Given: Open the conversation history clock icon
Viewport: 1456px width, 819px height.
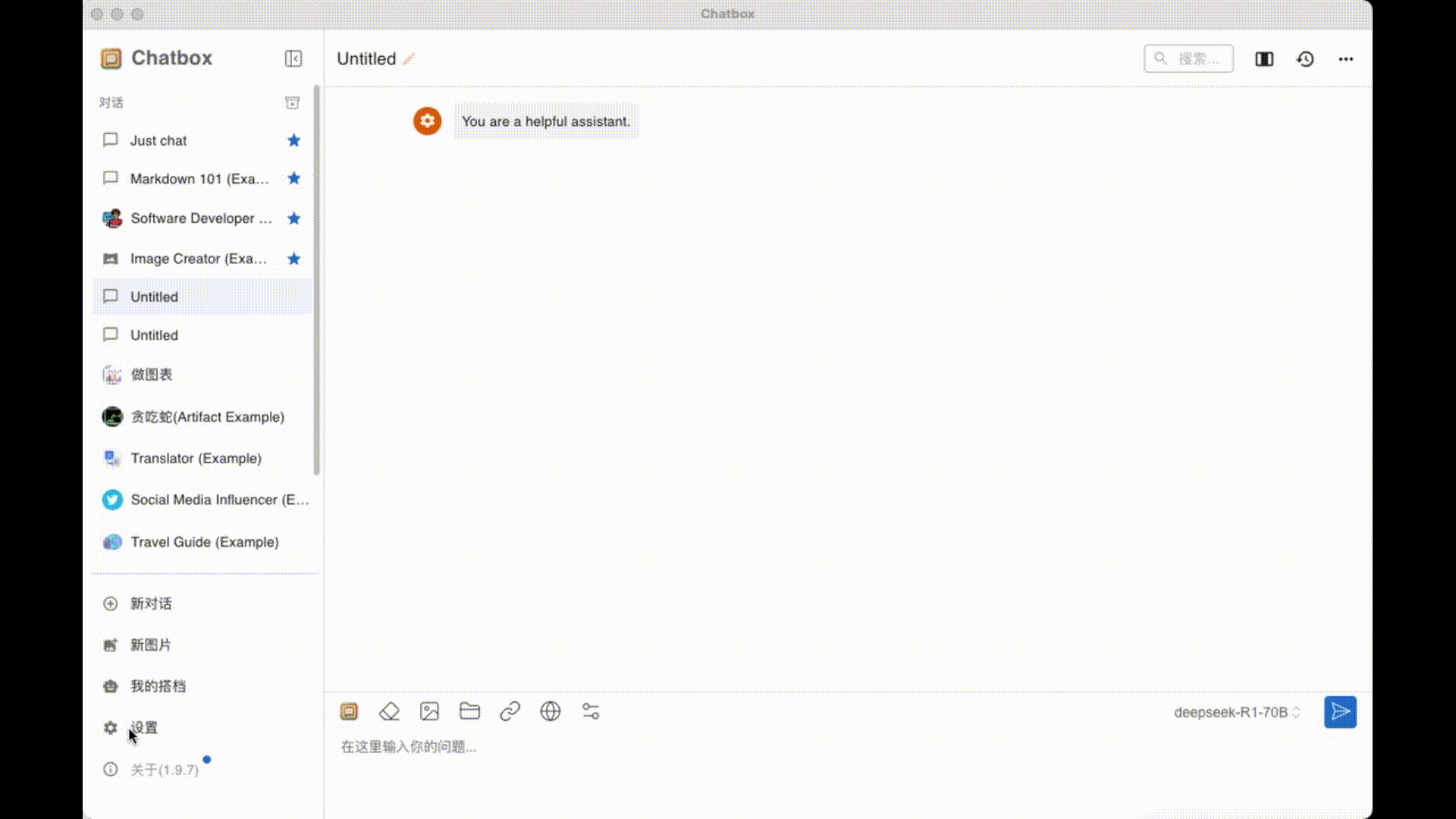Looking at the screenshot, I should pos(1305,58).
